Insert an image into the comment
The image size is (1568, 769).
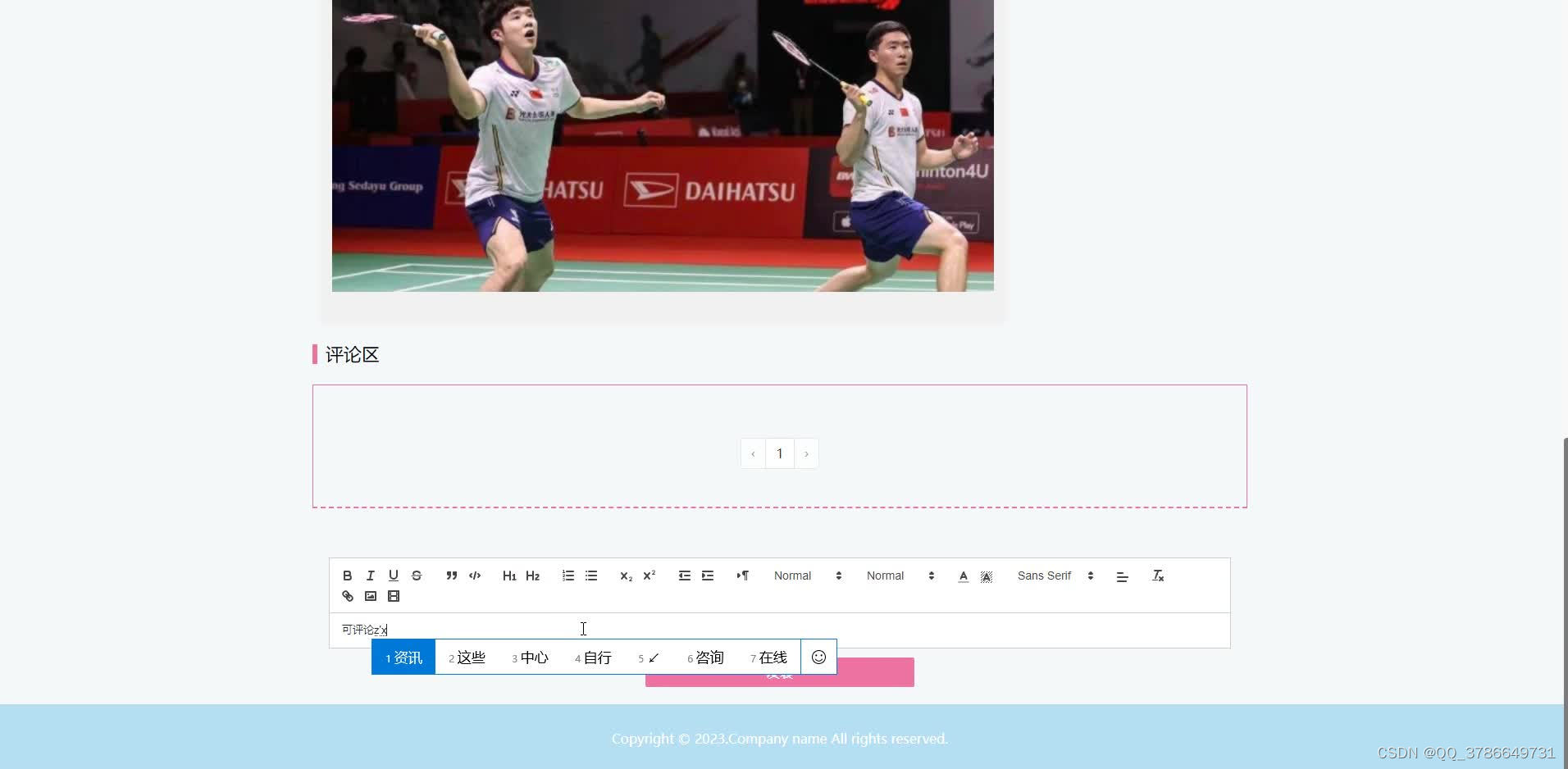click(371, 596)
